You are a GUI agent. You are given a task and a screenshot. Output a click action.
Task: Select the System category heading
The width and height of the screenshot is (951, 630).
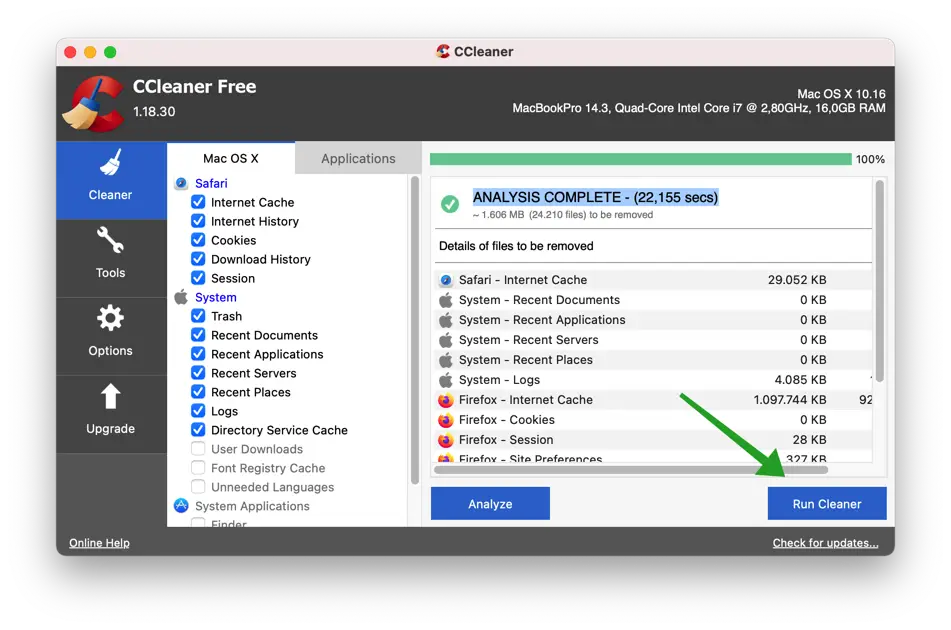point(216,297)
